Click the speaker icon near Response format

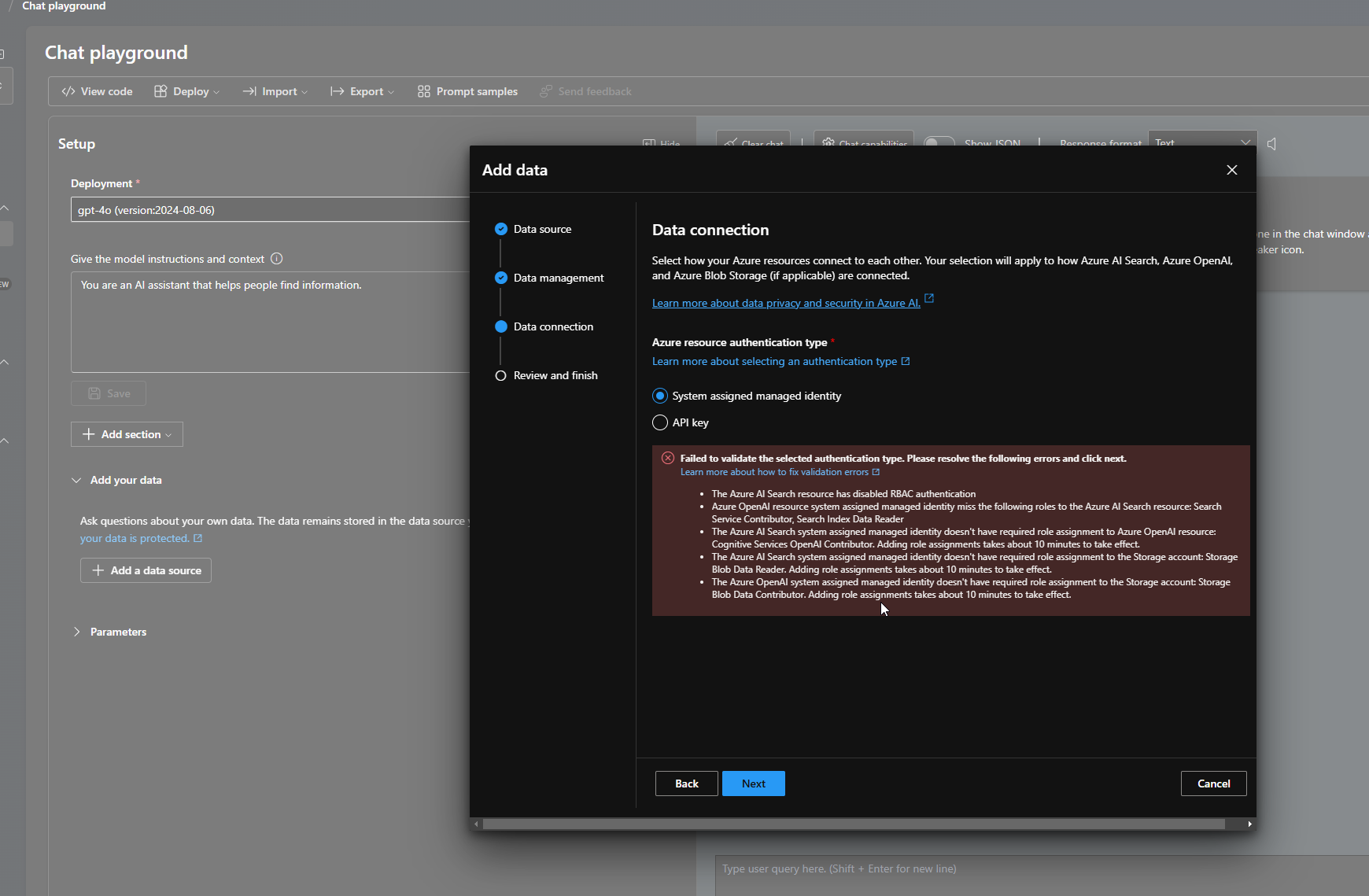1272,144
